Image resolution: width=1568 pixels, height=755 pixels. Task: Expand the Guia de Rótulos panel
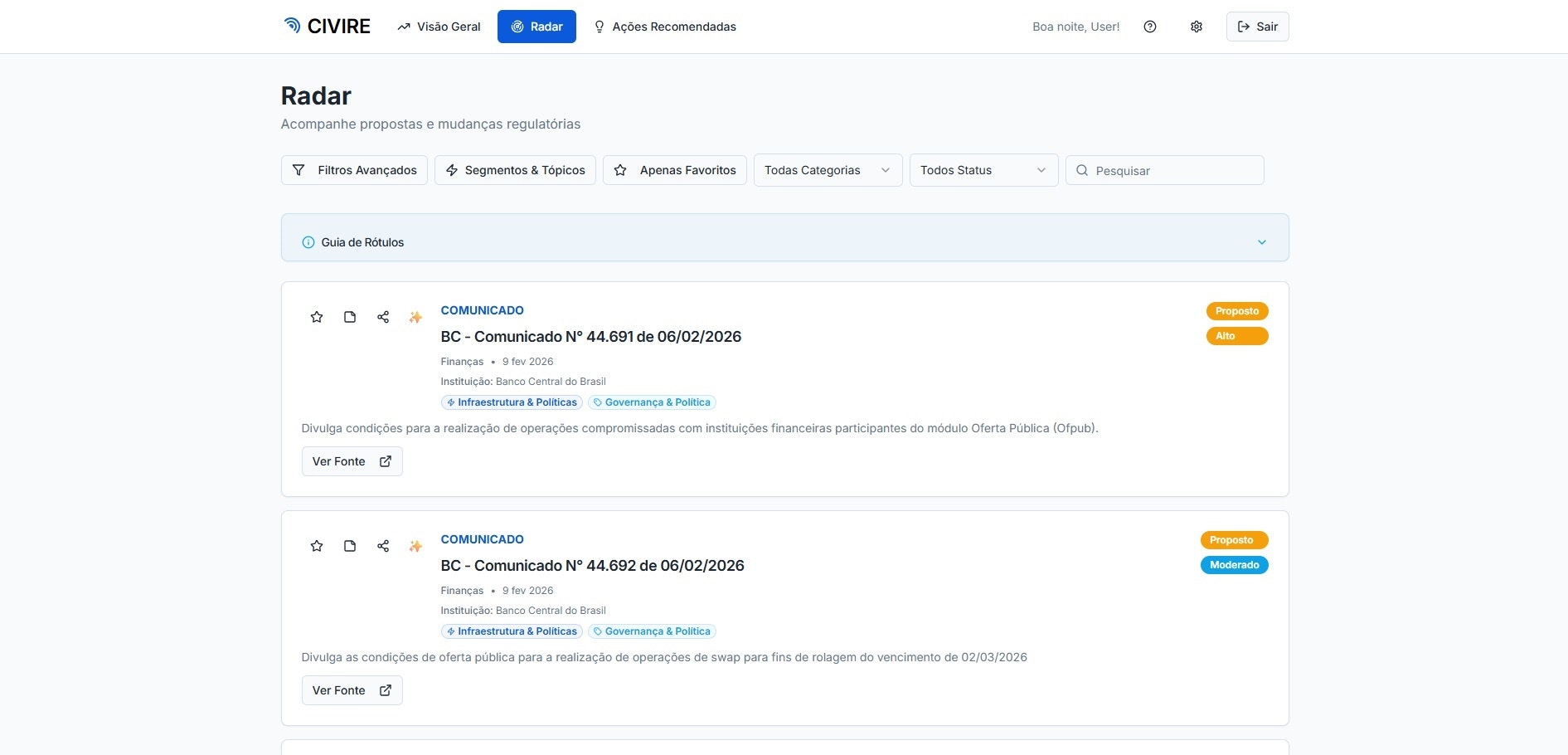point(1261,241)
